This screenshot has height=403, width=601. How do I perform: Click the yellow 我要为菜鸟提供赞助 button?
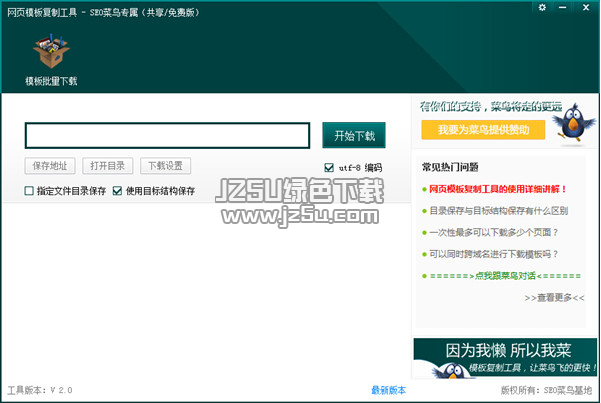click(x=483, y=130)
